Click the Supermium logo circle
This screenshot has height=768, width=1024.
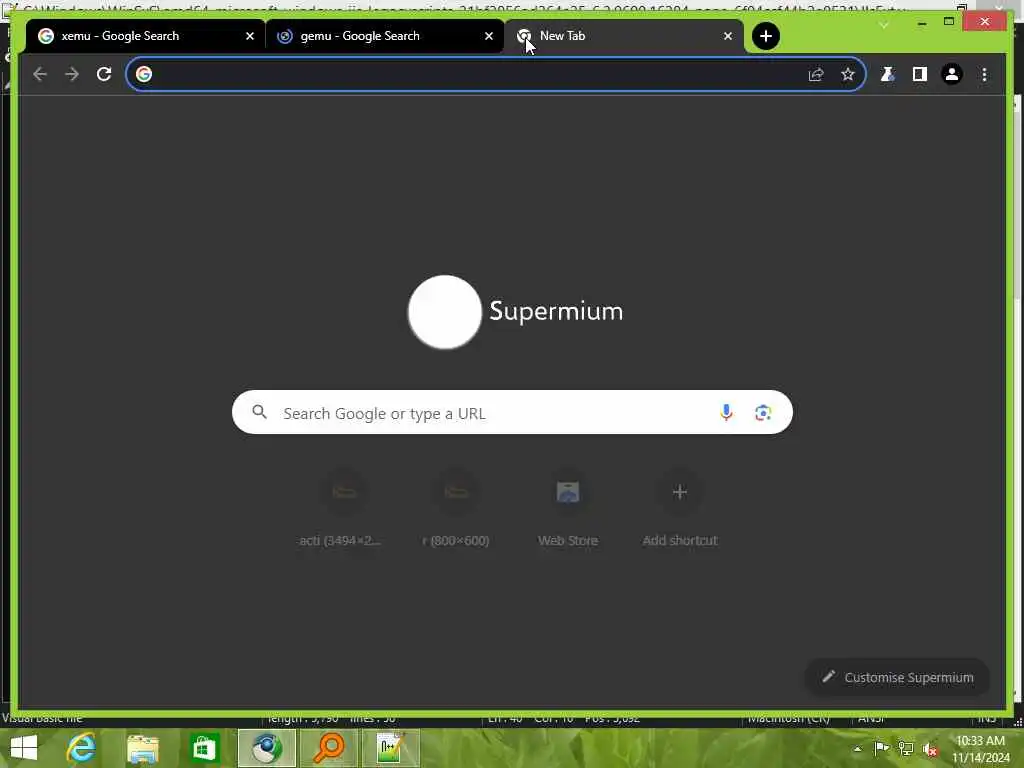(x=445, y=312)
